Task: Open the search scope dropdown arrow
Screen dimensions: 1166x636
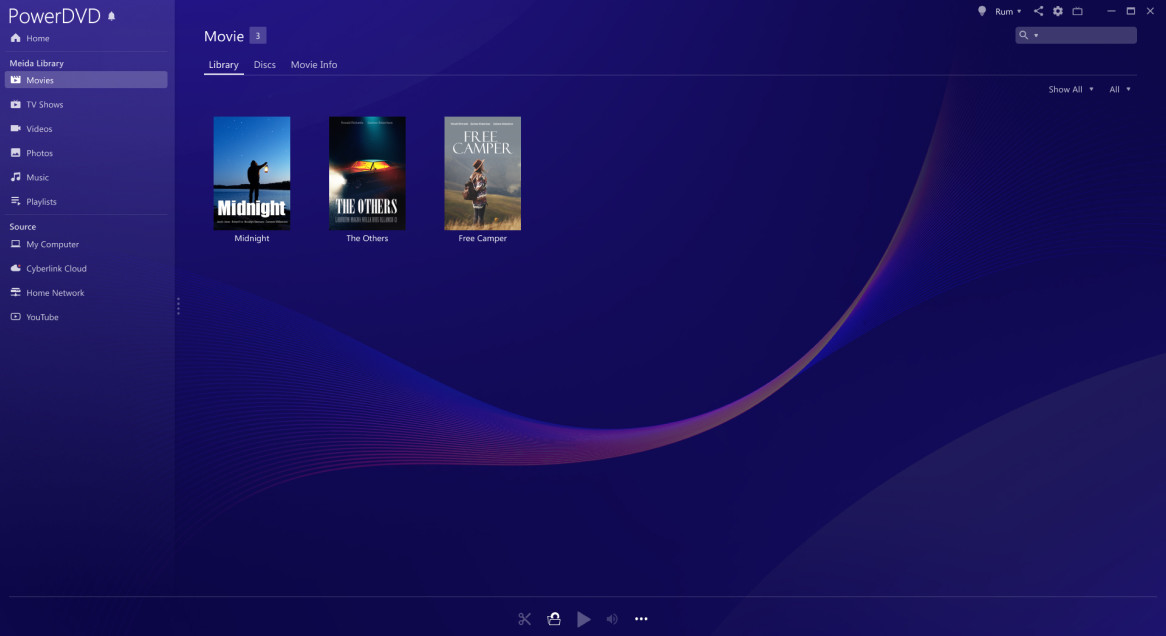Action: (x=1036, y=34)
